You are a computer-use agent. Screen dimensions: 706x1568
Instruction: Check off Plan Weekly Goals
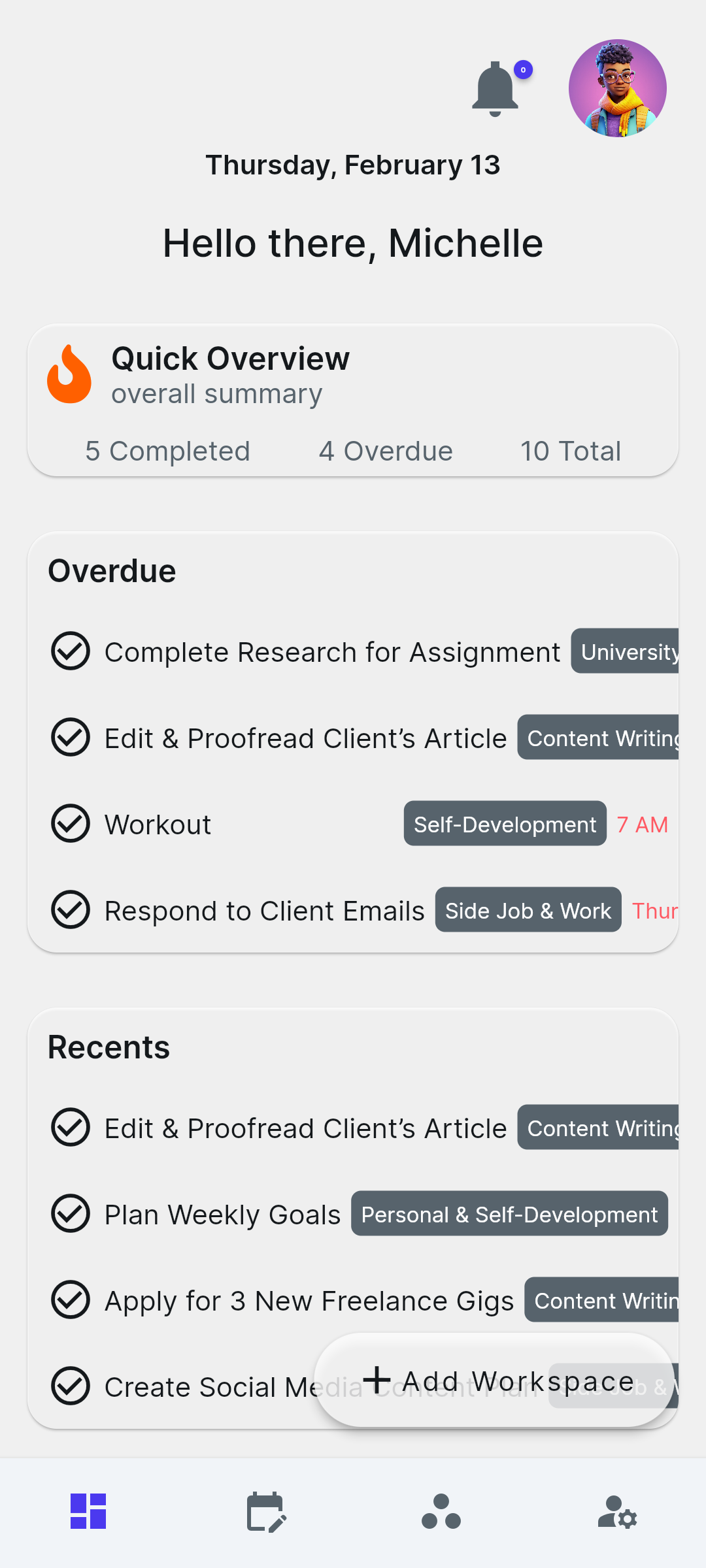pyautogui.click(x=71, y=1214)
